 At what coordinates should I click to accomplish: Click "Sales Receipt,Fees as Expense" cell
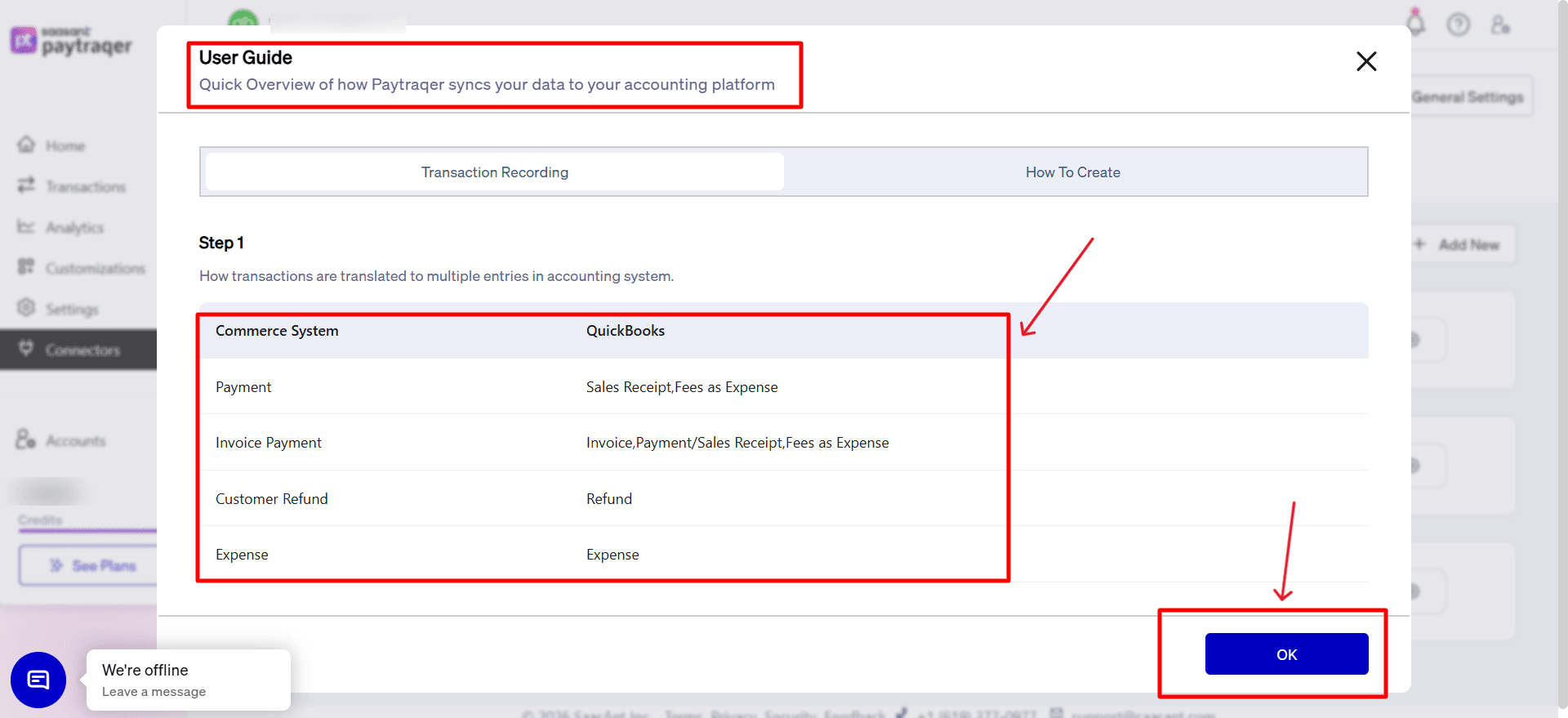point(682,387)
